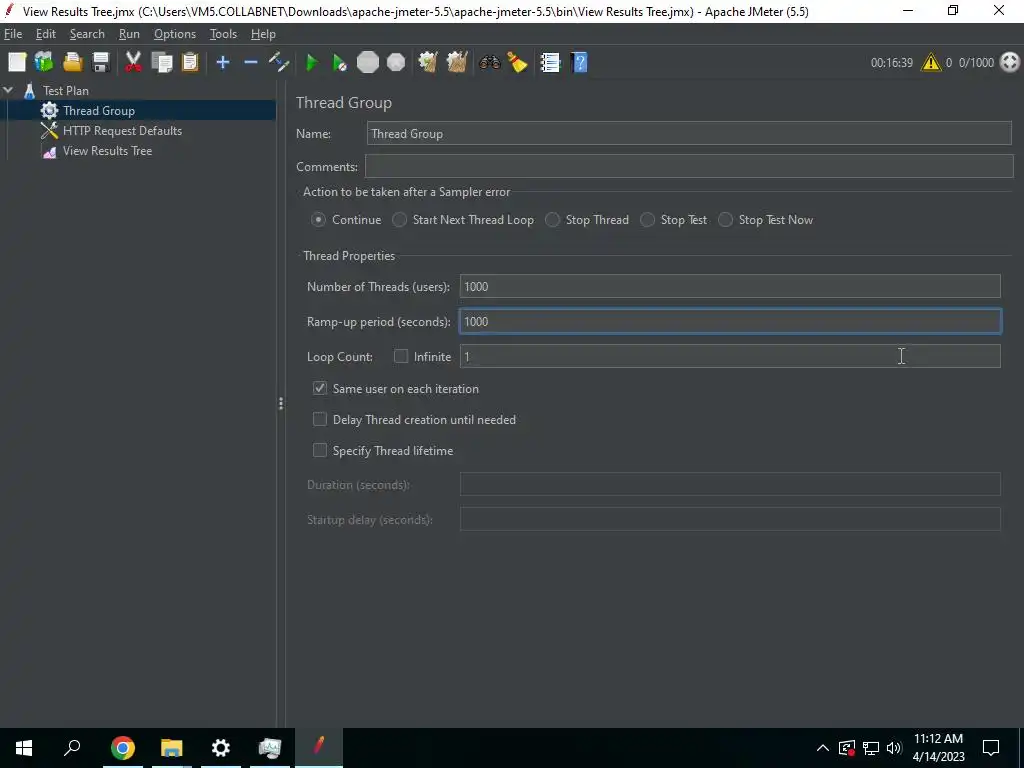Open the Edit menu
The image size is (1024, 768).
pyautogui.click(x=46, y=34)
